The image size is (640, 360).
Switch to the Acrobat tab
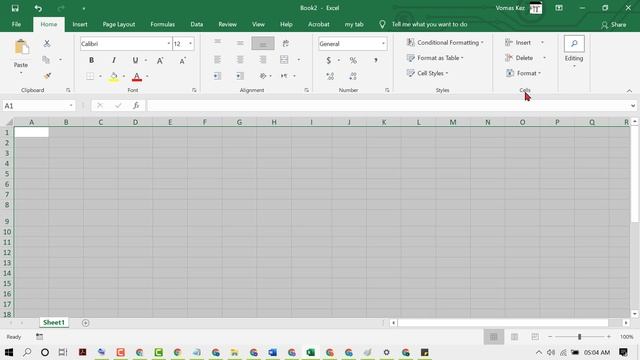pos(319,24)
